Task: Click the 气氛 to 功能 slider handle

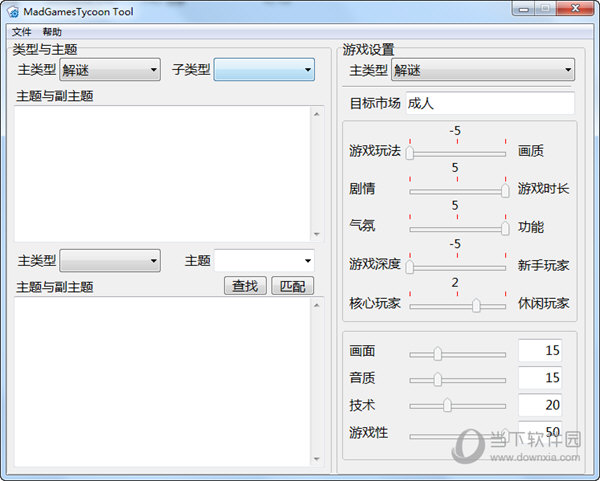Action: tap(505, 228)
